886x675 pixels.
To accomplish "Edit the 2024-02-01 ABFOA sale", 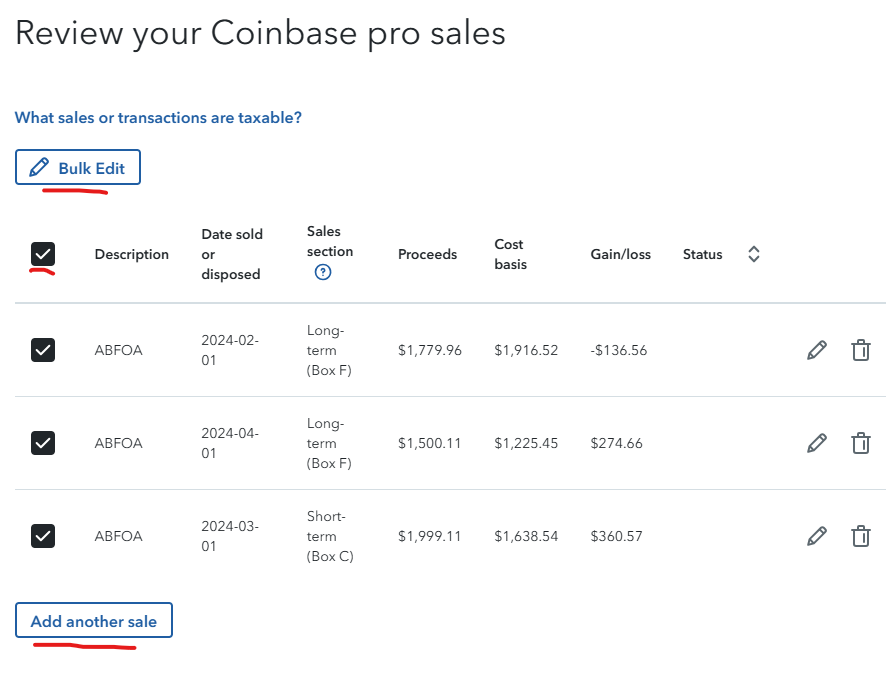I will click(816, 350).
